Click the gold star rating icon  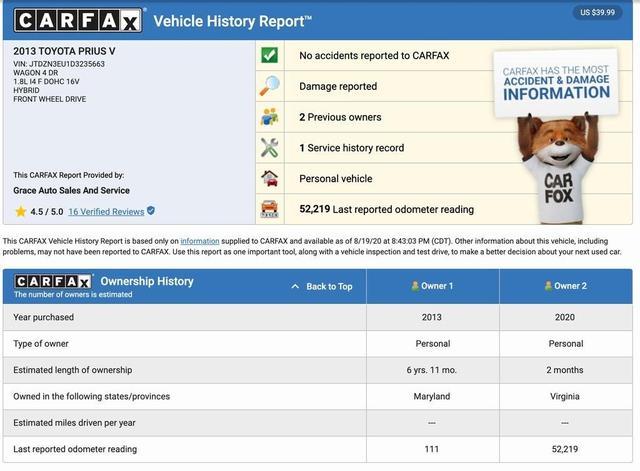[20, 212]
